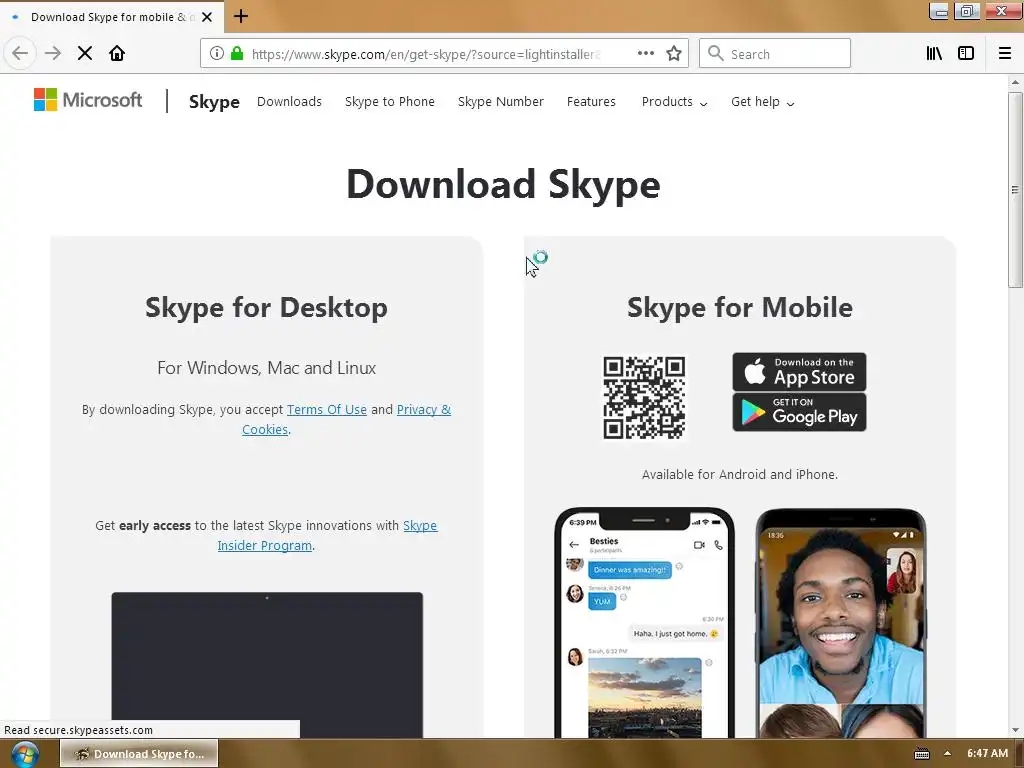Viewport: 1024px width, 768px height.
Task: Open Skype Number page
Action: tap(501, 102)
